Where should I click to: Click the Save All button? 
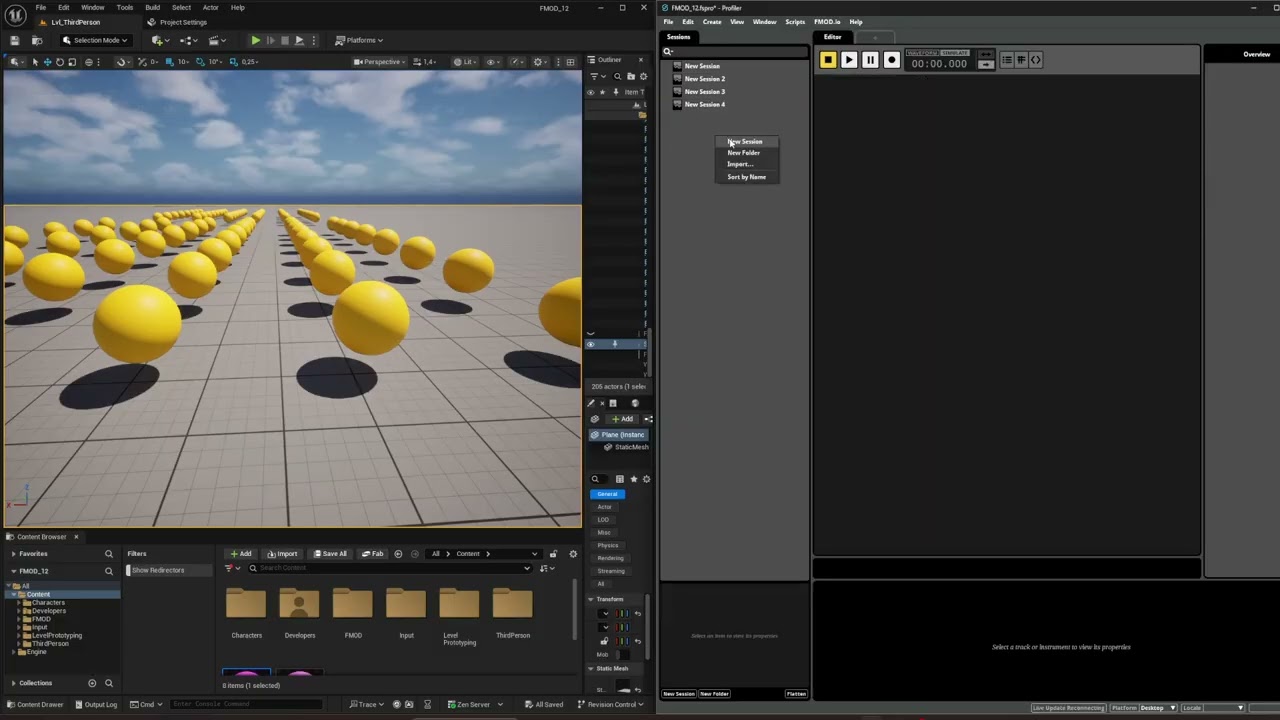click(330, 554)
